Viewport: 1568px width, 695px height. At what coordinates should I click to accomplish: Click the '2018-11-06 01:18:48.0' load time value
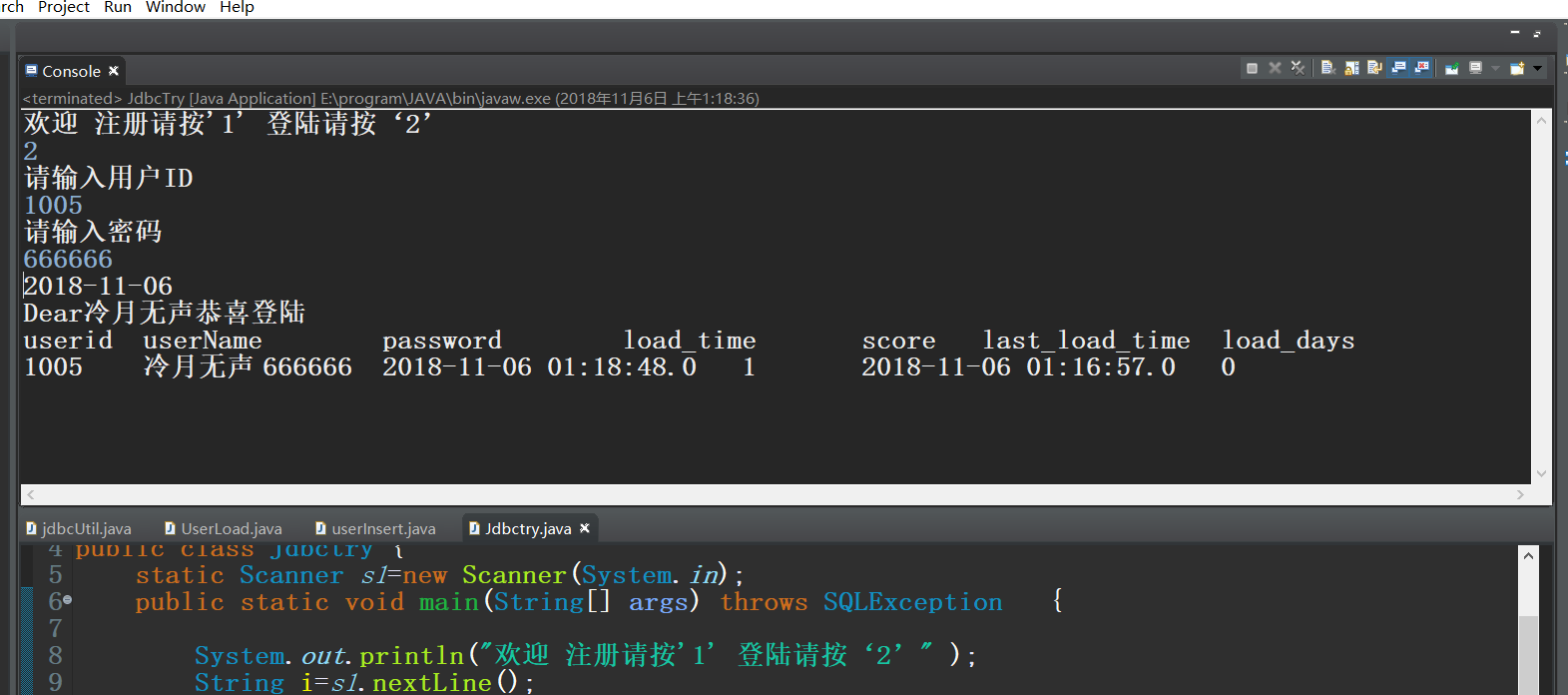click(540, 366)
